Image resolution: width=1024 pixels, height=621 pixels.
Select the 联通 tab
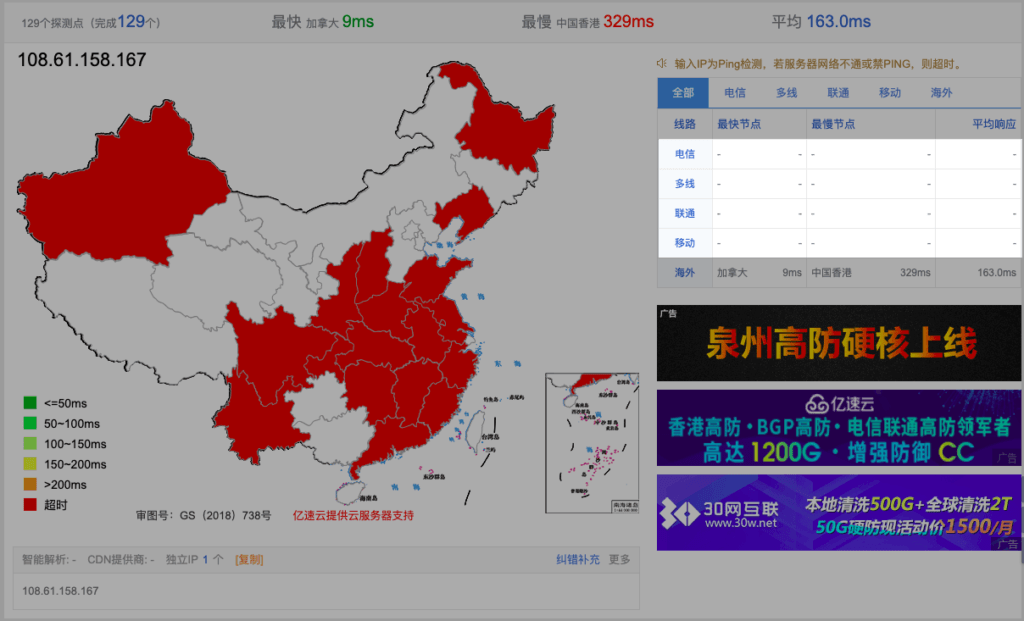(838, 93)
